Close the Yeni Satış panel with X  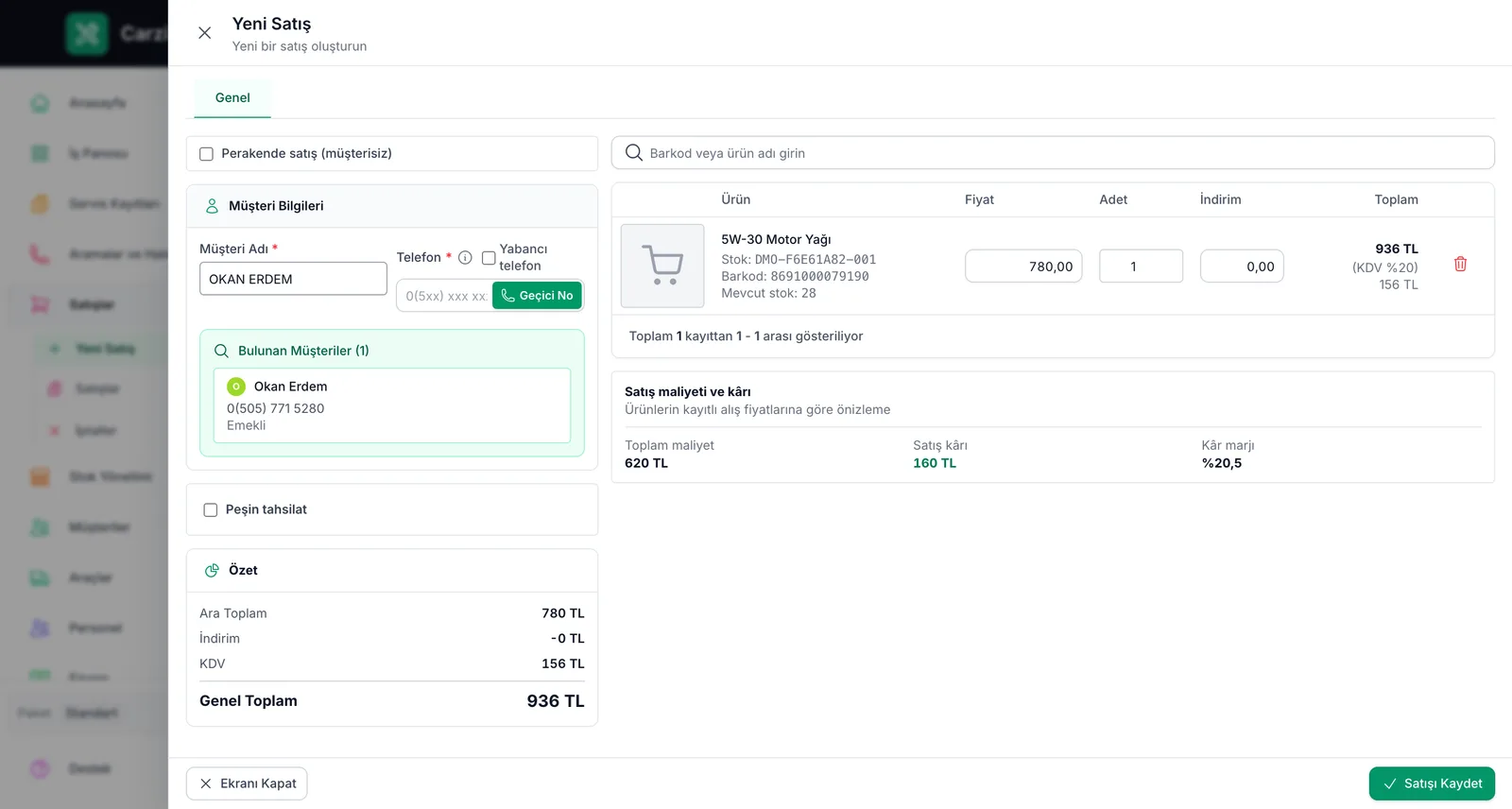pos(204,33)
